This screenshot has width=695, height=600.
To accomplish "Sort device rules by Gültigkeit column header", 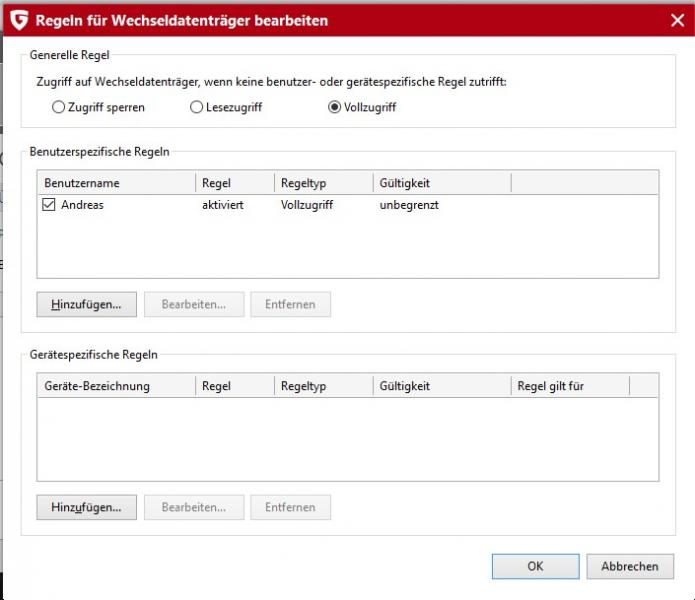I will (442, 386).
